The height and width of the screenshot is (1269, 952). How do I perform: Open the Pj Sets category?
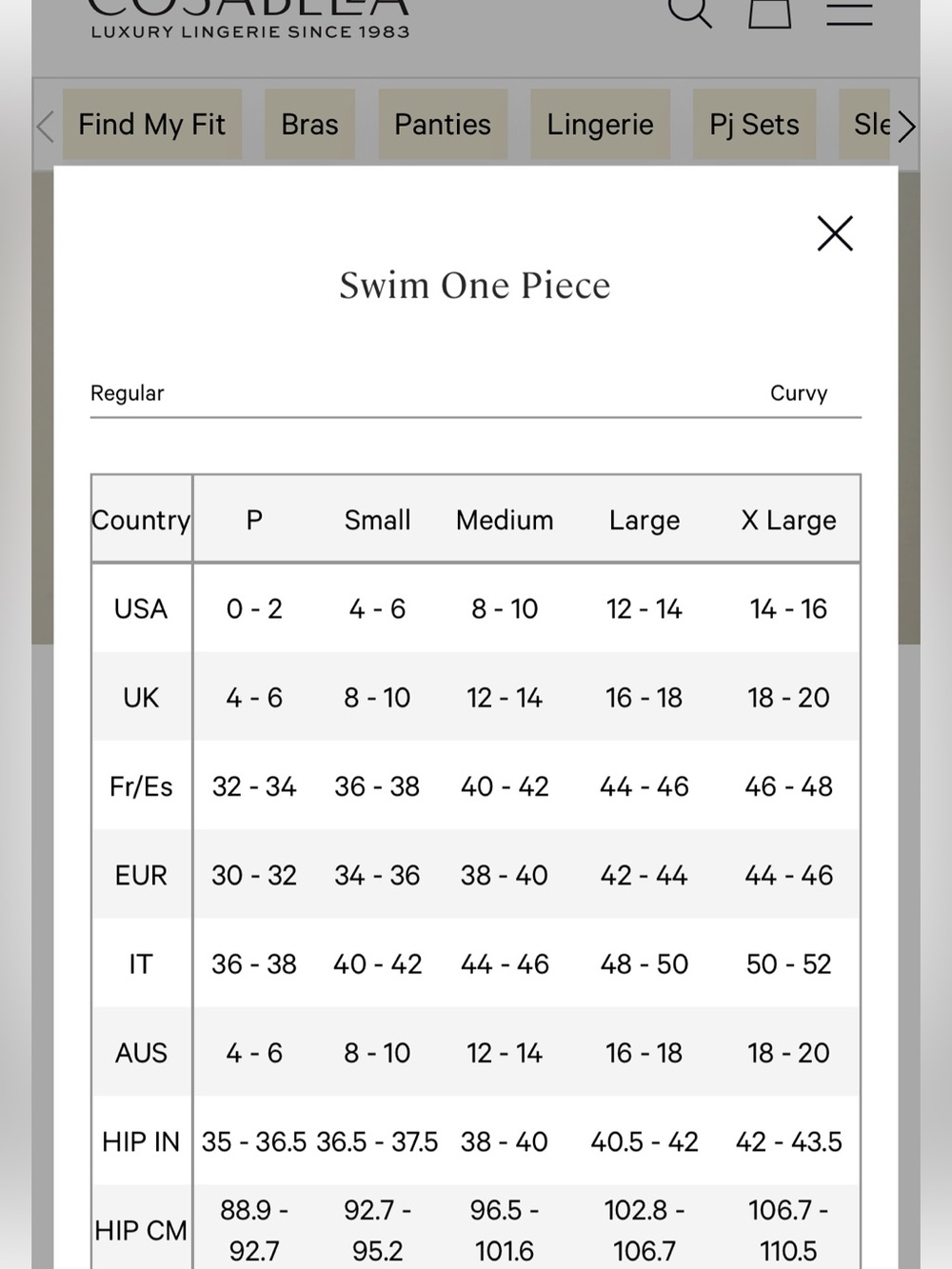(x=754, y=125)
